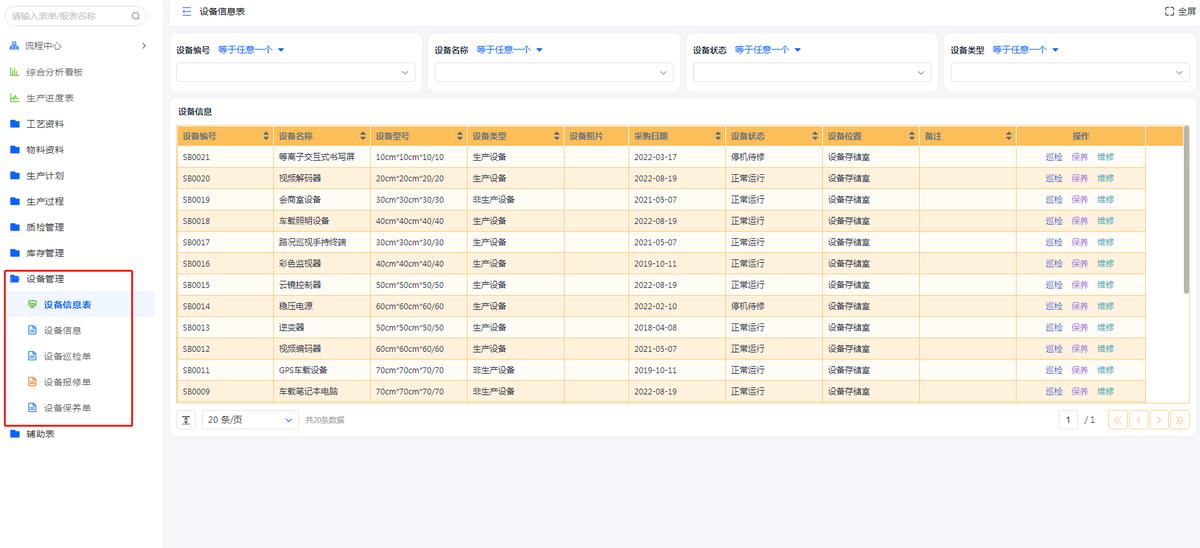
Task: Click 维修 link for row SB0019
Action: [1105, 199]
